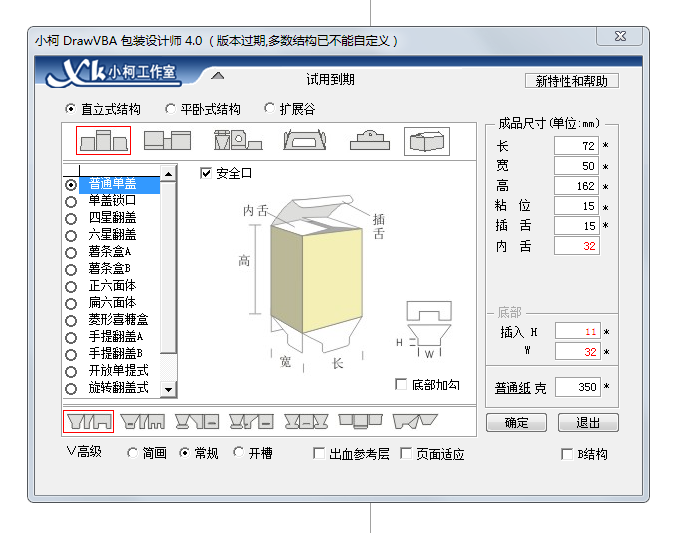Expand the V高级 advanced options

point(84,453)
